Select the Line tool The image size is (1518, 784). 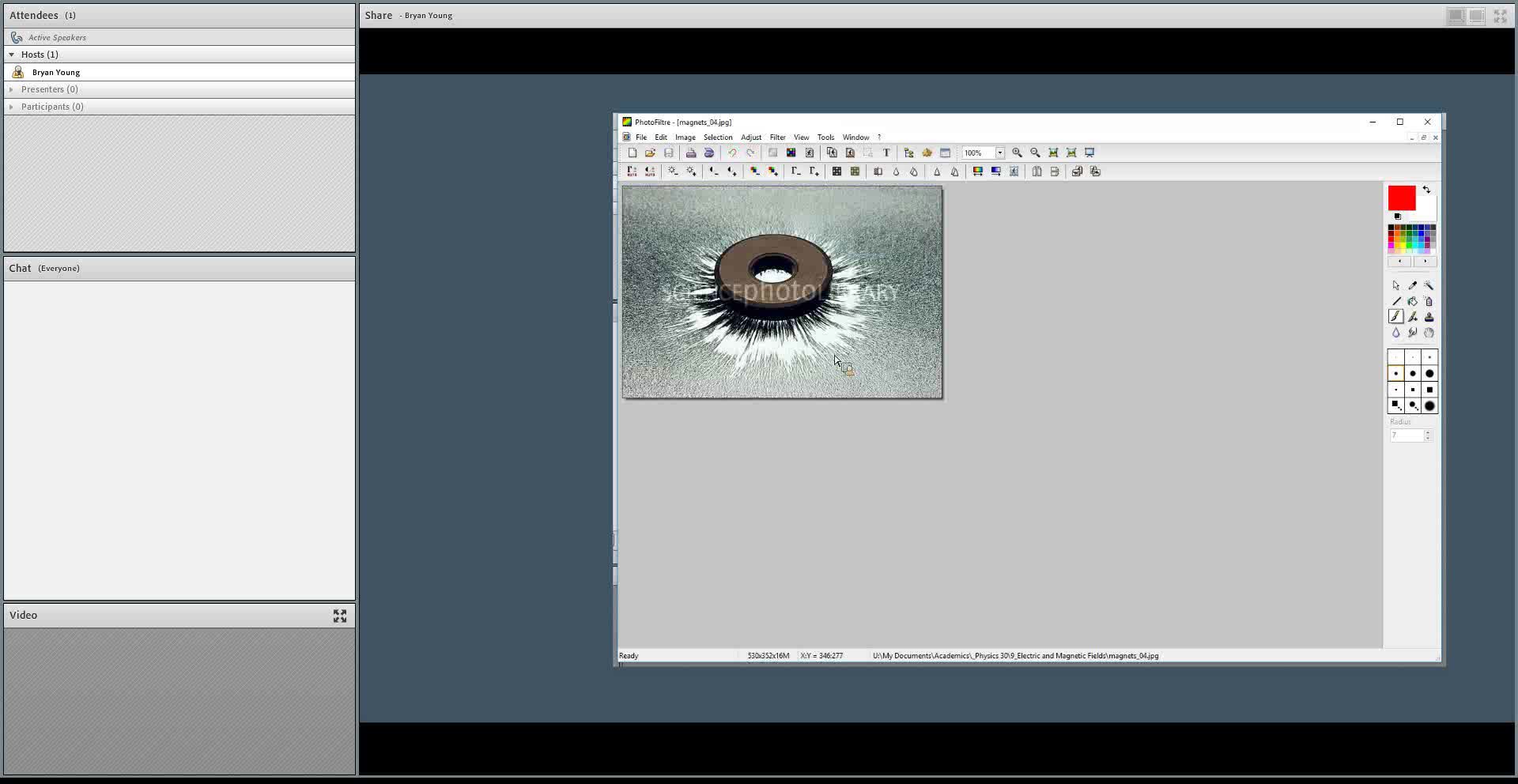click(x=1396, y=301)
